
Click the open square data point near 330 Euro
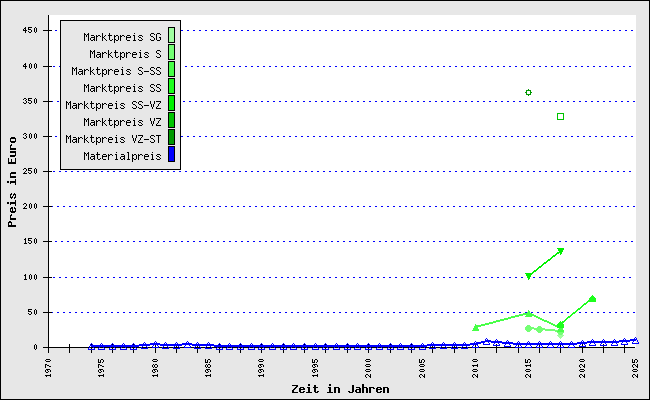[560, 116]
